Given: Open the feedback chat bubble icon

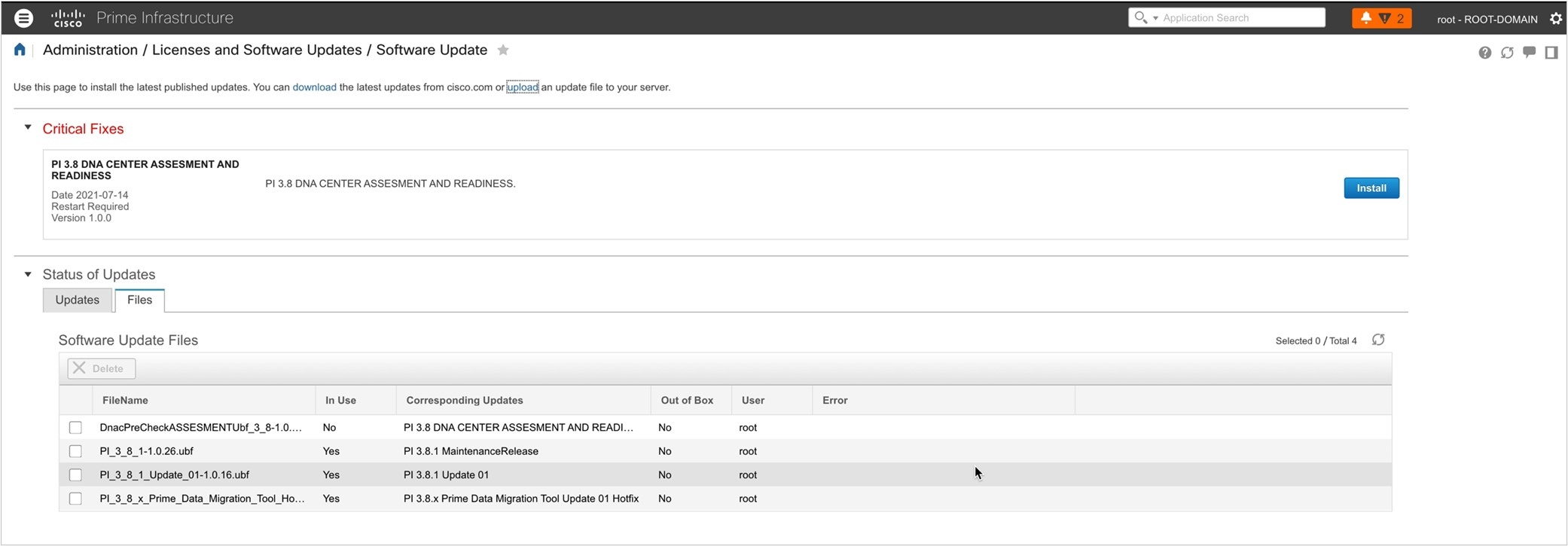Looking at the screenshot, I should pos(1529,53).
